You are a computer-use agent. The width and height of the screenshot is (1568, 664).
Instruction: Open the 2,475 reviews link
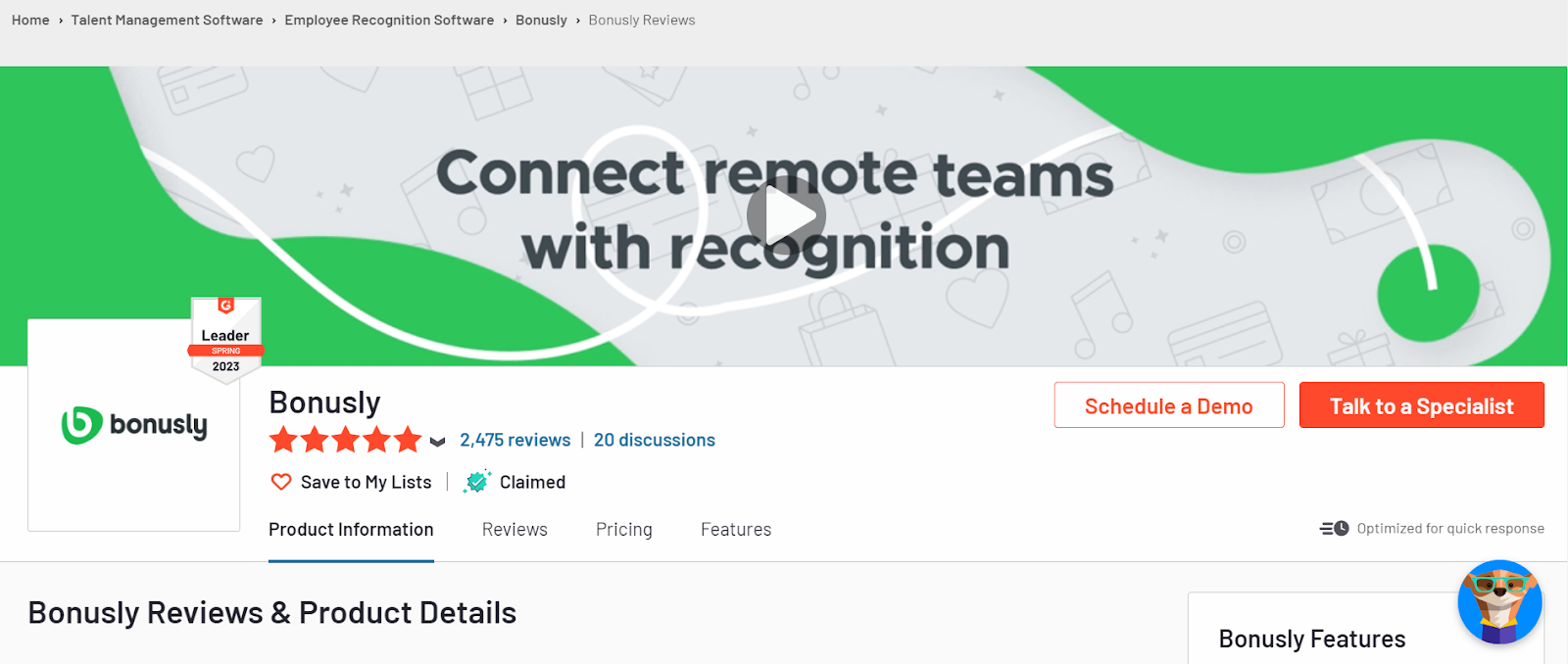pos(514,440)
